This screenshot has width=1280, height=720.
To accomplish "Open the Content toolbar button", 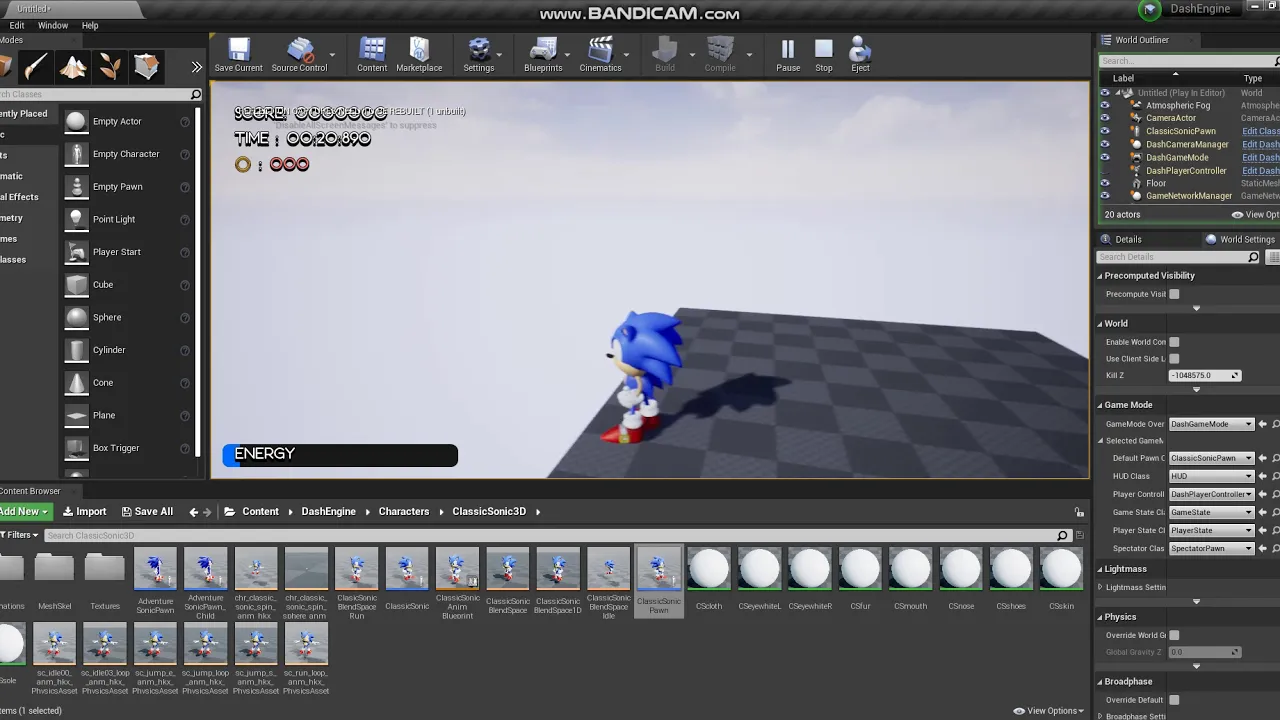I will click(x=372, y=55).
